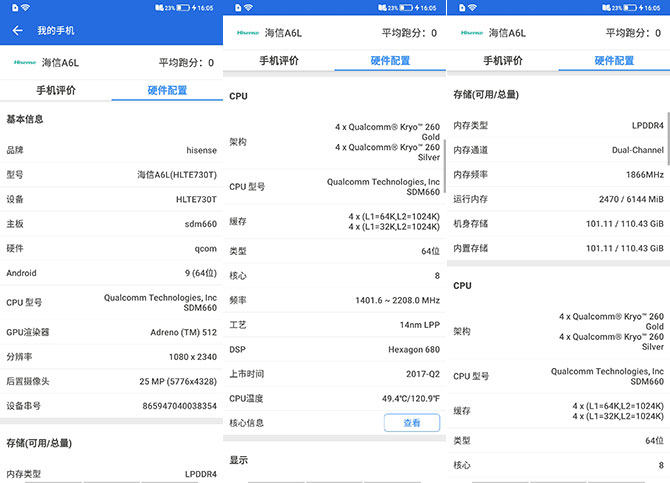
Task: Select the 基本信息 section heading
Action: (x=25, y=119)
